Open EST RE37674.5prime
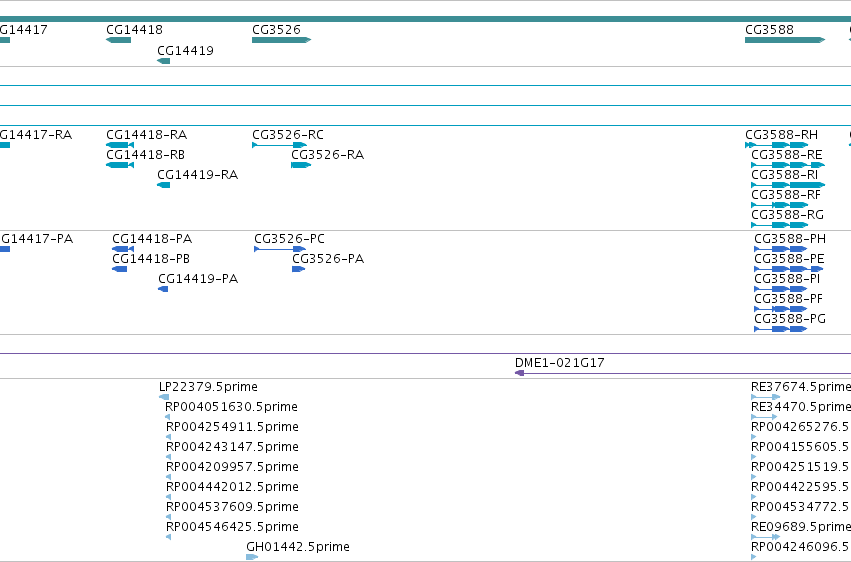 coord(766,397)
